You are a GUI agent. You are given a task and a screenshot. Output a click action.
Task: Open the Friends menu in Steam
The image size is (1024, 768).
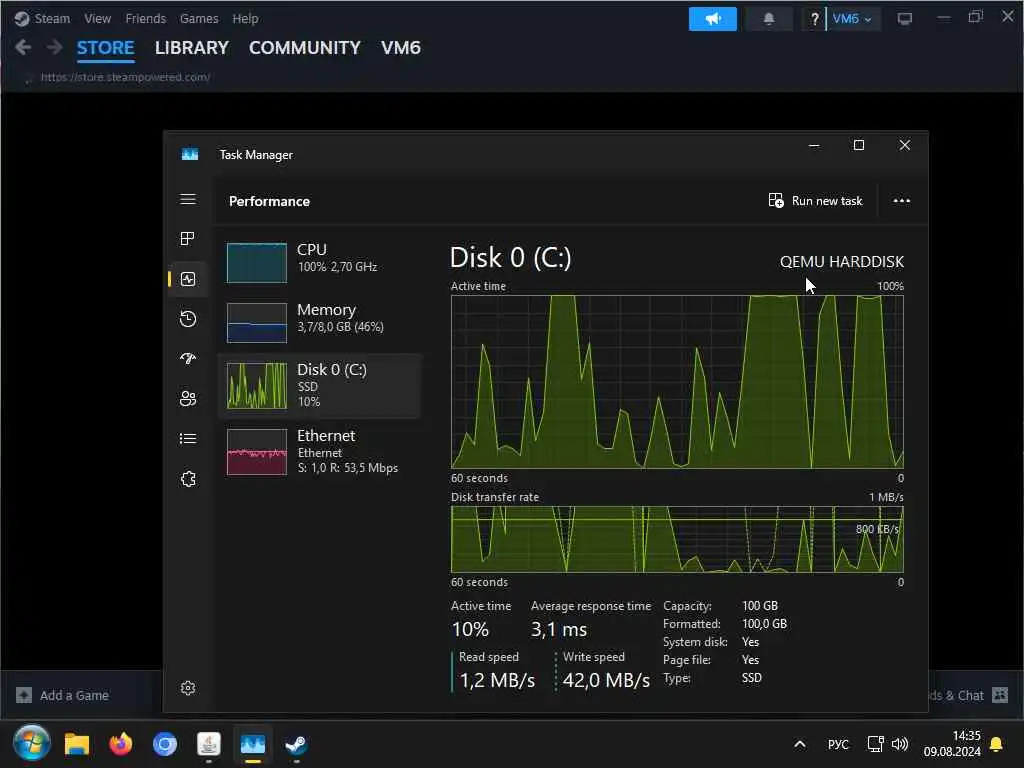tap(146, 18)
